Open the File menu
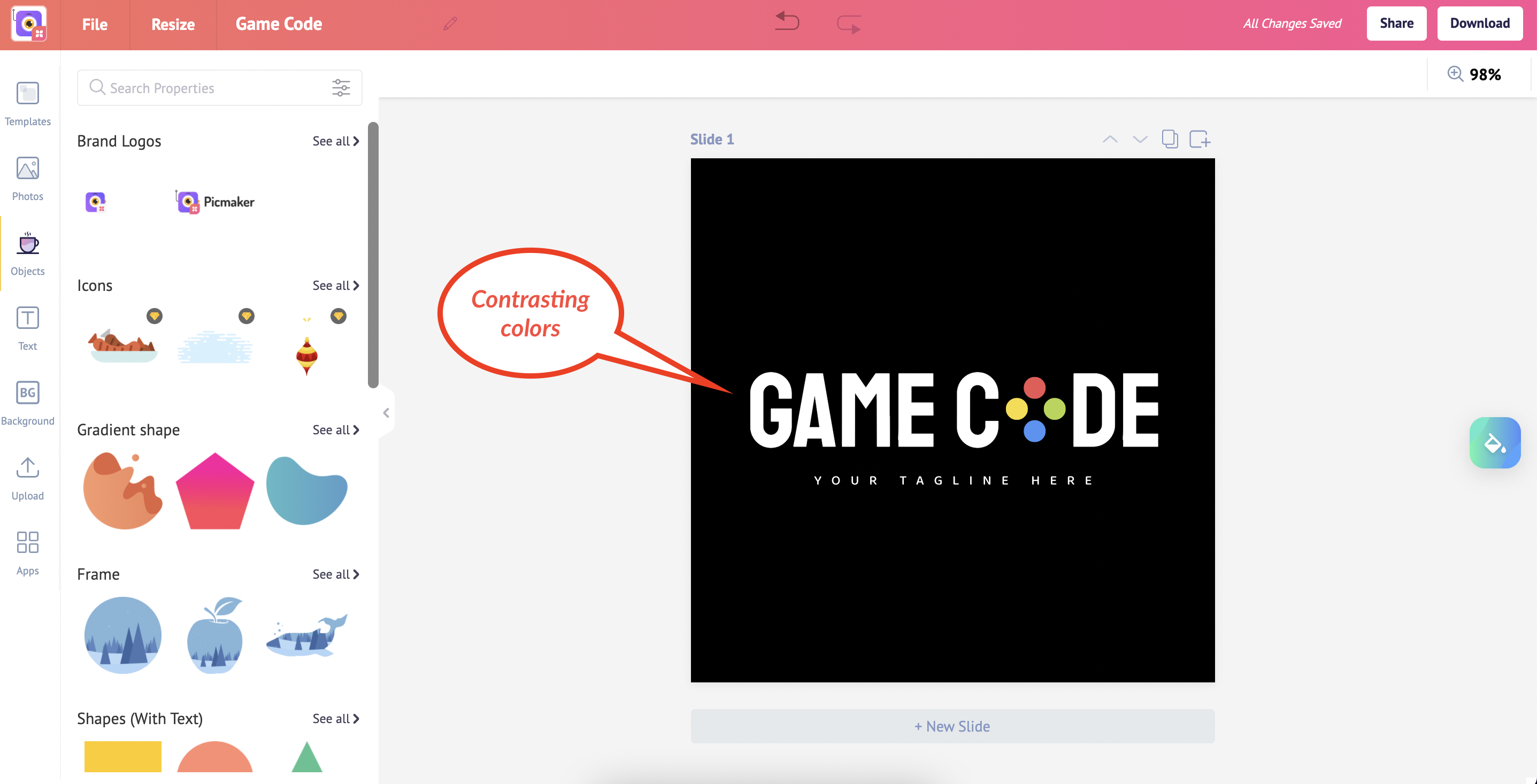Image resolution: width=1537 pixels, height=784 pixels. [93, 23]
